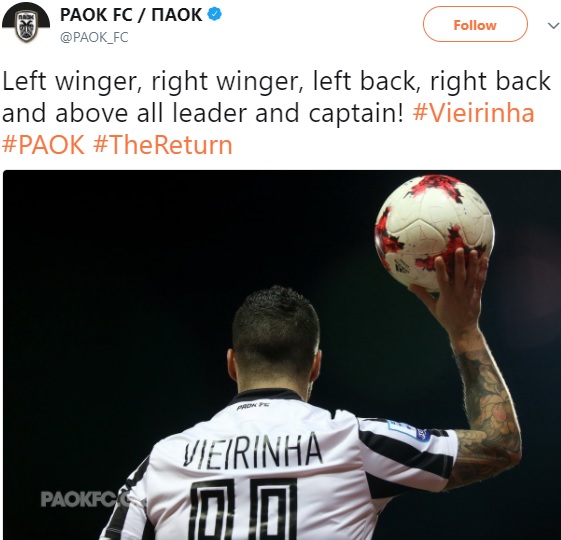Viewport: 561px width, 540px height.
Task: Open the #TheReturn hashtag
Action: [x=163, y=145]
